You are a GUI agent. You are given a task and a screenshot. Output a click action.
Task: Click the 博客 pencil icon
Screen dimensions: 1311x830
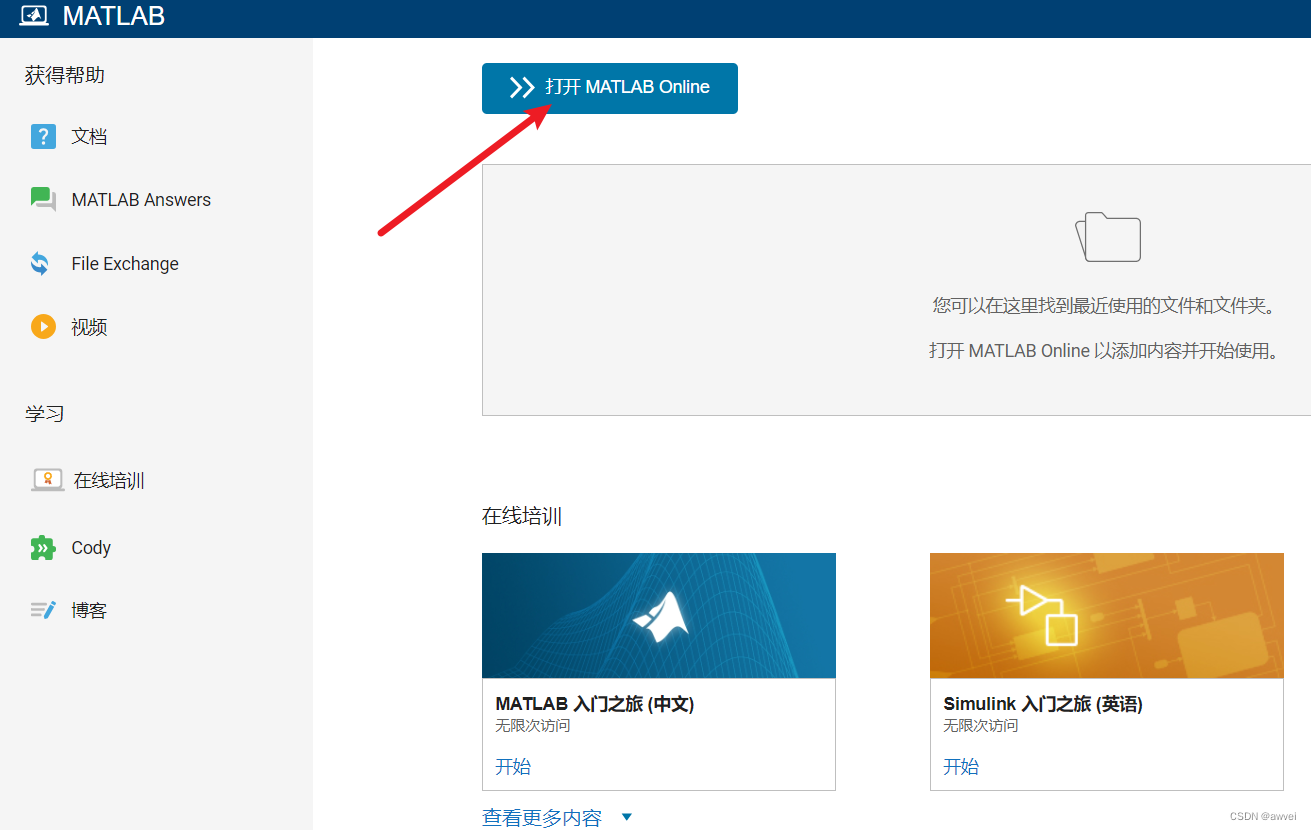[43, 610]
